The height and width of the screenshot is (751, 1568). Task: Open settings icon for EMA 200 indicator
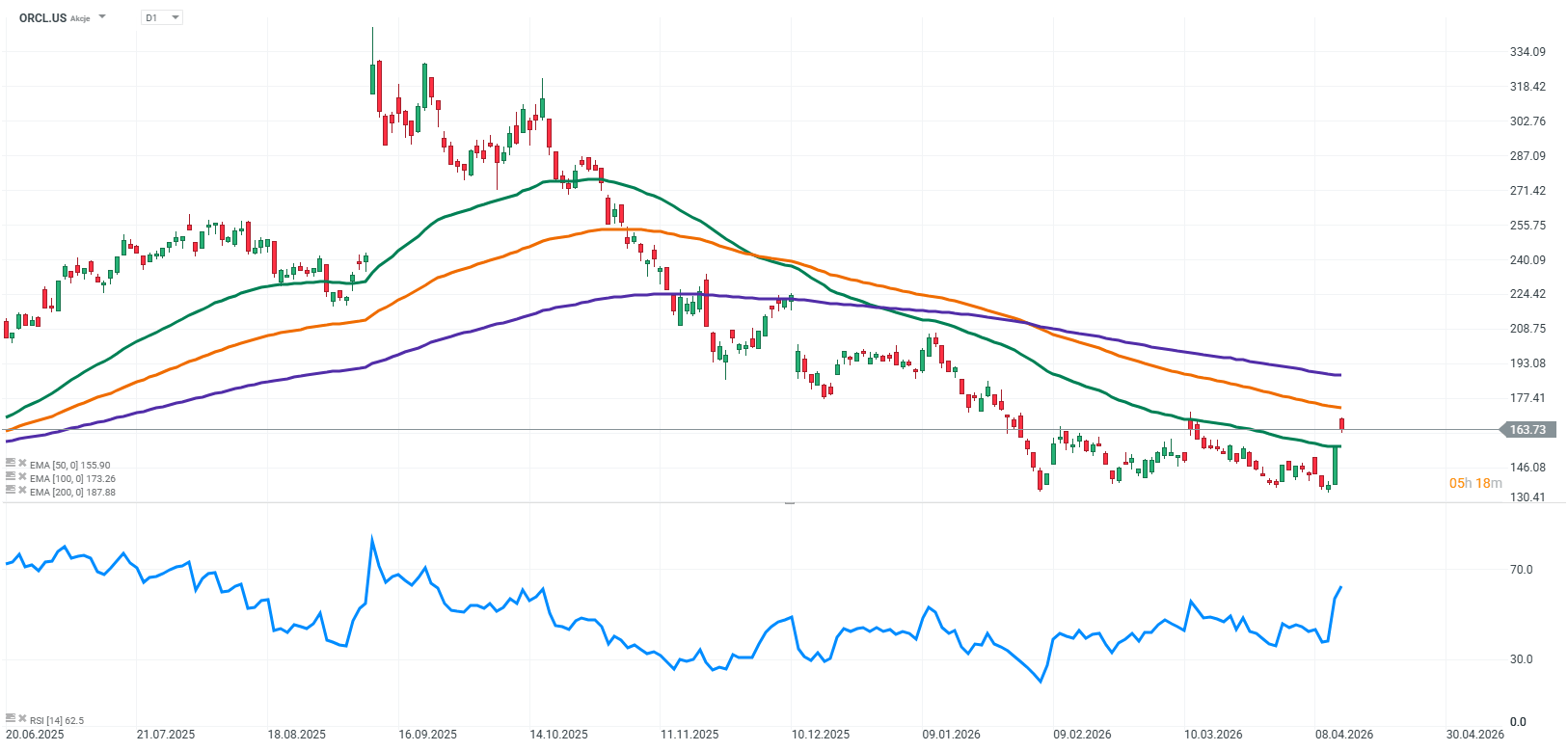[11, 491]
